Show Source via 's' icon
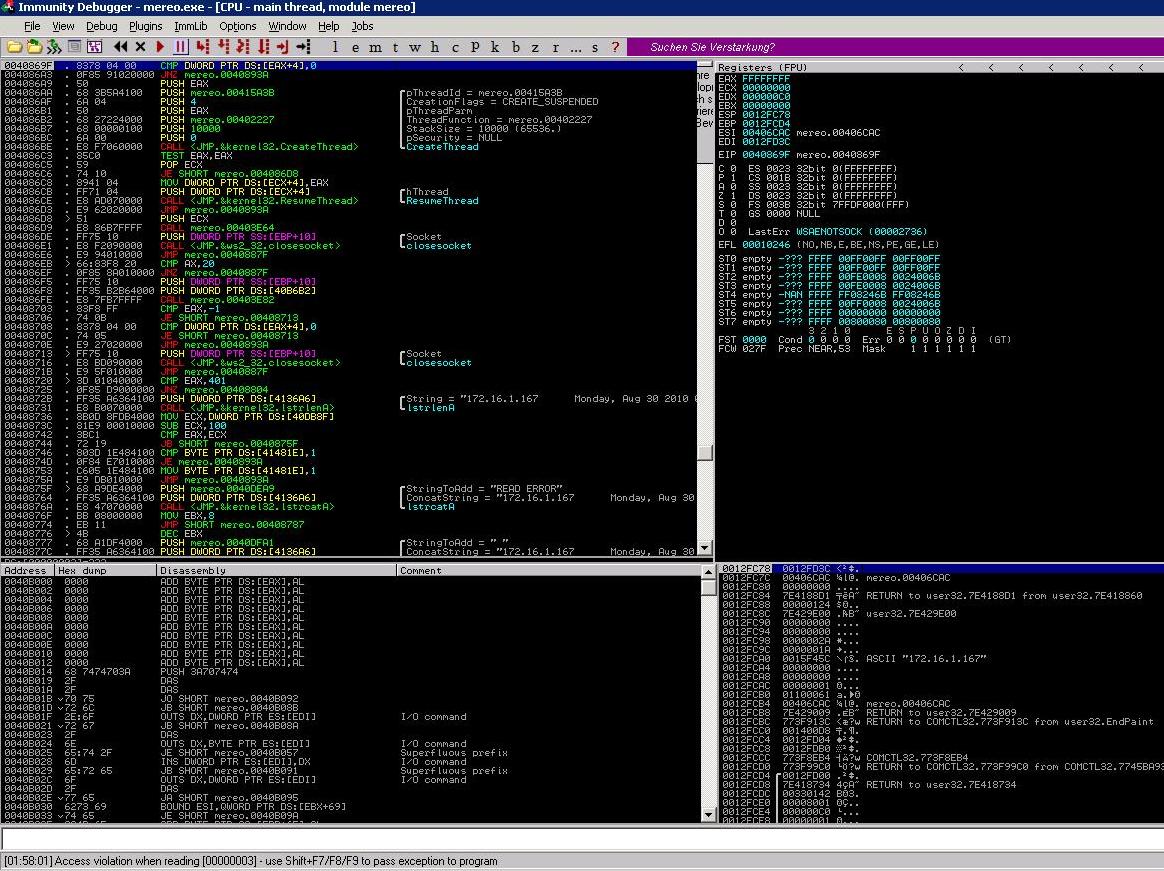 point(595,47)
